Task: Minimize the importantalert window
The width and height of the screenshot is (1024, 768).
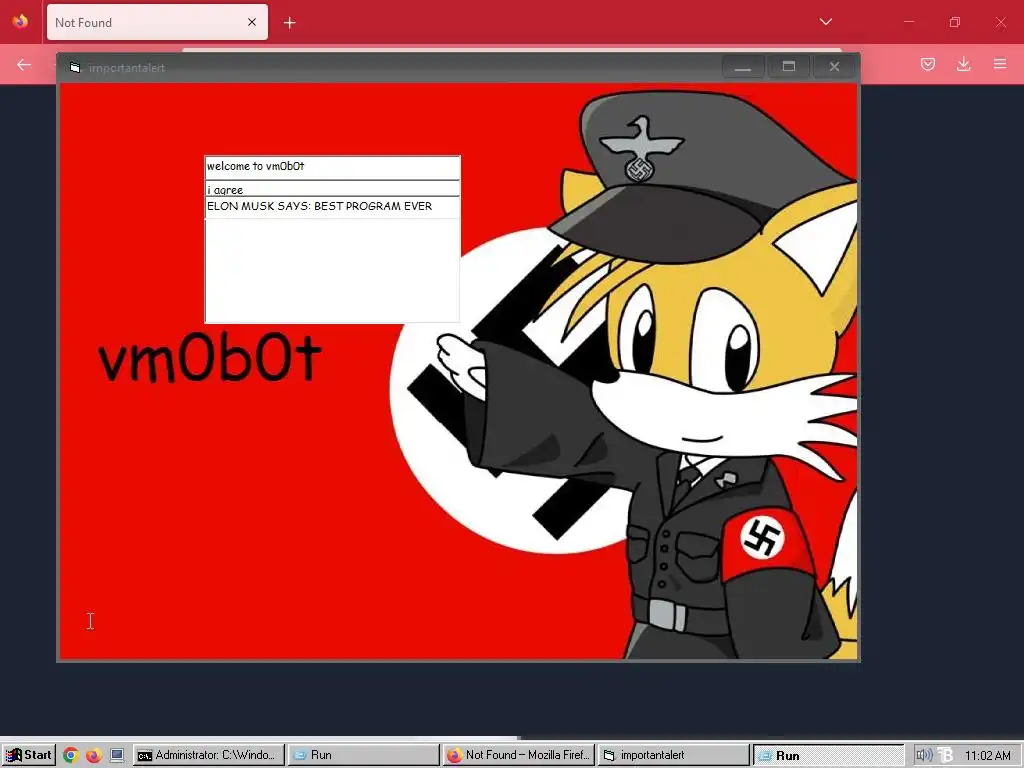Action: 743,67
